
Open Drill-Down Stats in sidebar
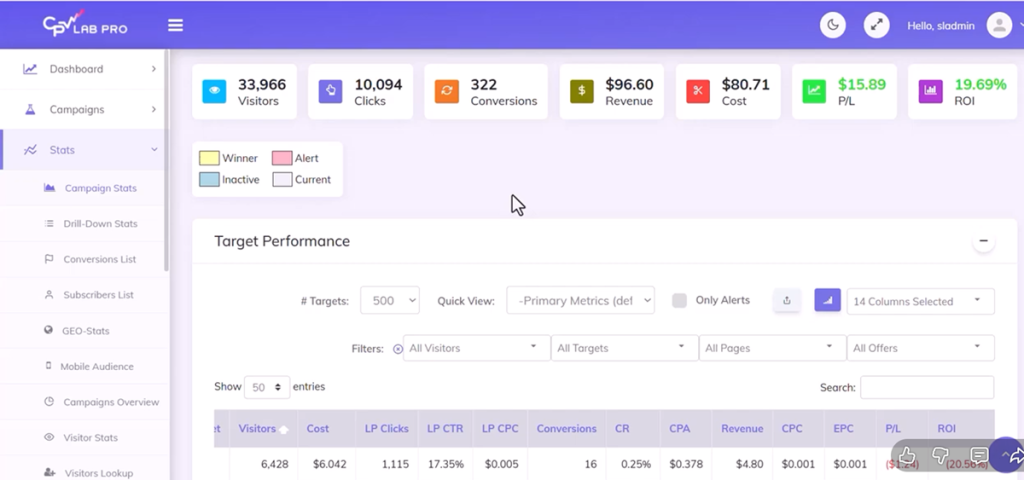100,224
